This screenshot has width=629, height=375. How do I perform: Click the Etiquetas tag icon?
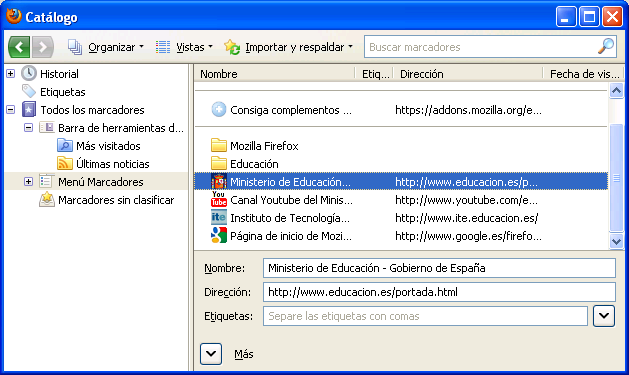click(x=29, y=91)
